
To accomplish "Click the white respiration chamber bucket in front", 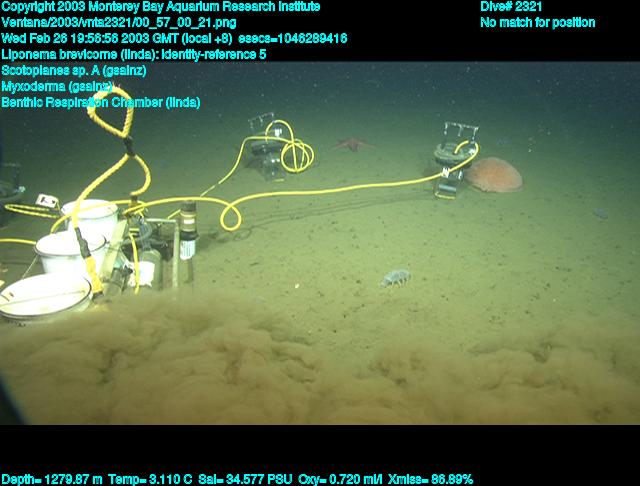I will [45, 297].
